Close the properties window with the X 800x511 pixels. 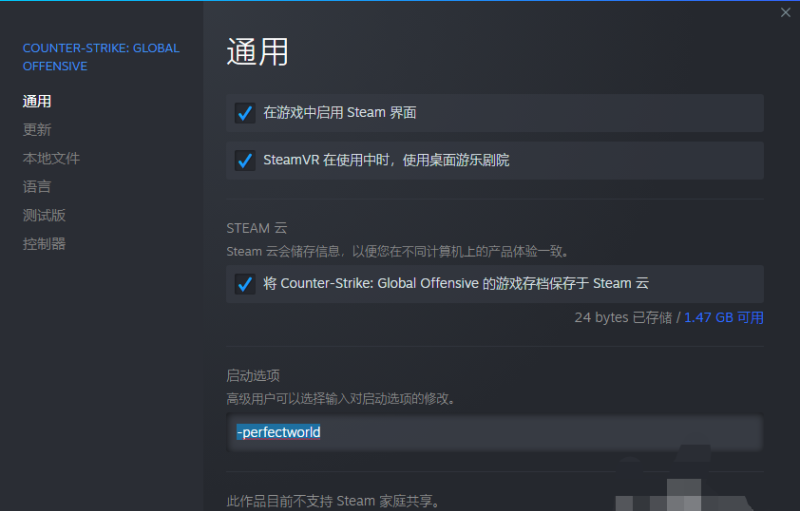[785, 13]
